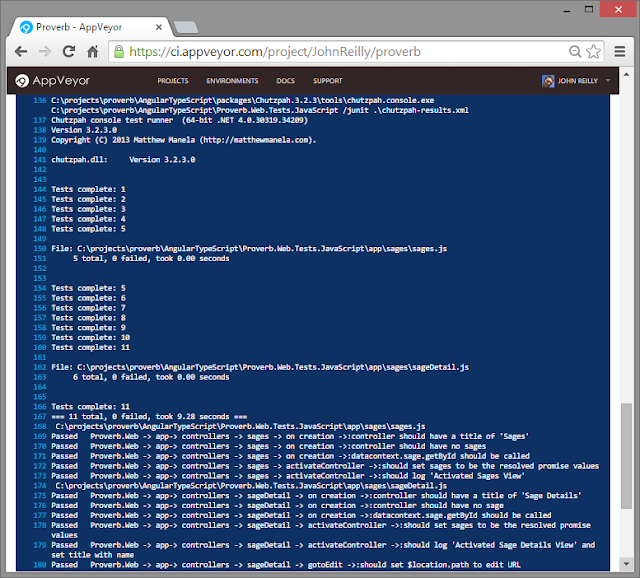640x578 pixels.
Task: Click 'Chutzpah console test runner' log line
Action: (x=180, y=120)
